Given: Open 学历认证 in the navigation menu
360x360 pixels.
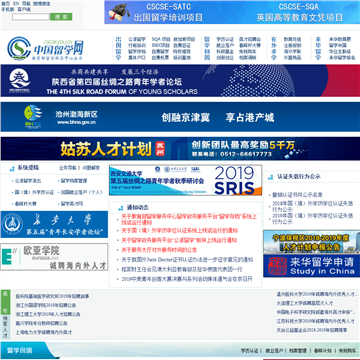Looking at the screenshot, I should [x=225, y=39].
